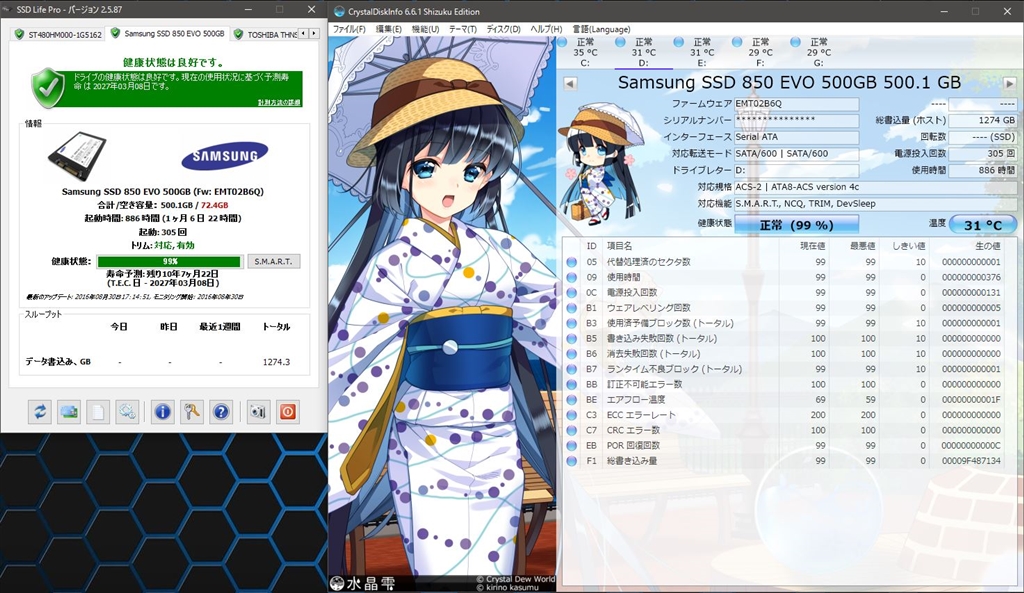Click the keys icon in SSD Life Pro
Screen dimensions: 1024x593
[x=191, y=412]
